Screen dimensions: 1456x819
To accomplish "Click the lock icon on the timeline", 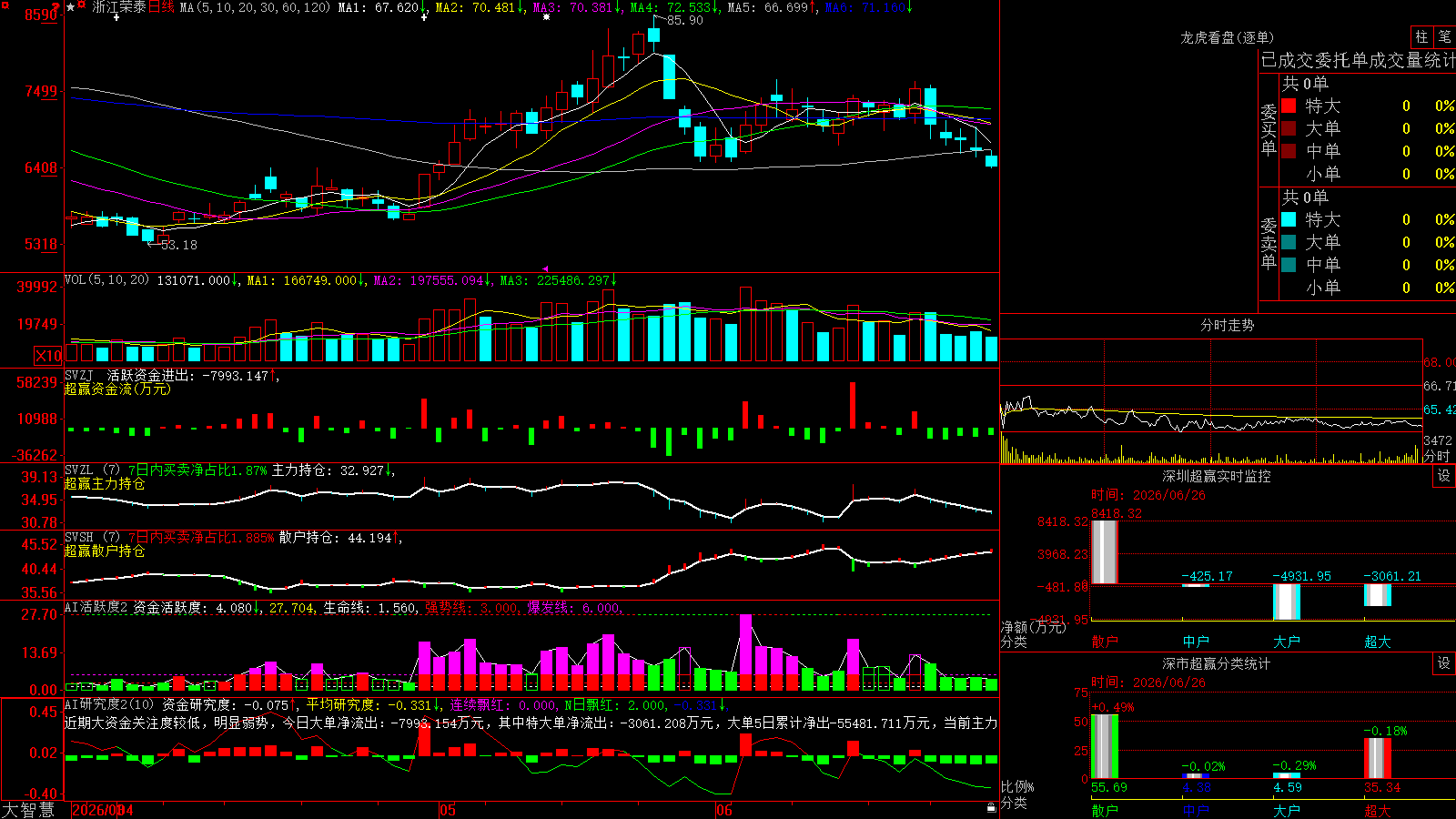I will [x=991, y=808].
